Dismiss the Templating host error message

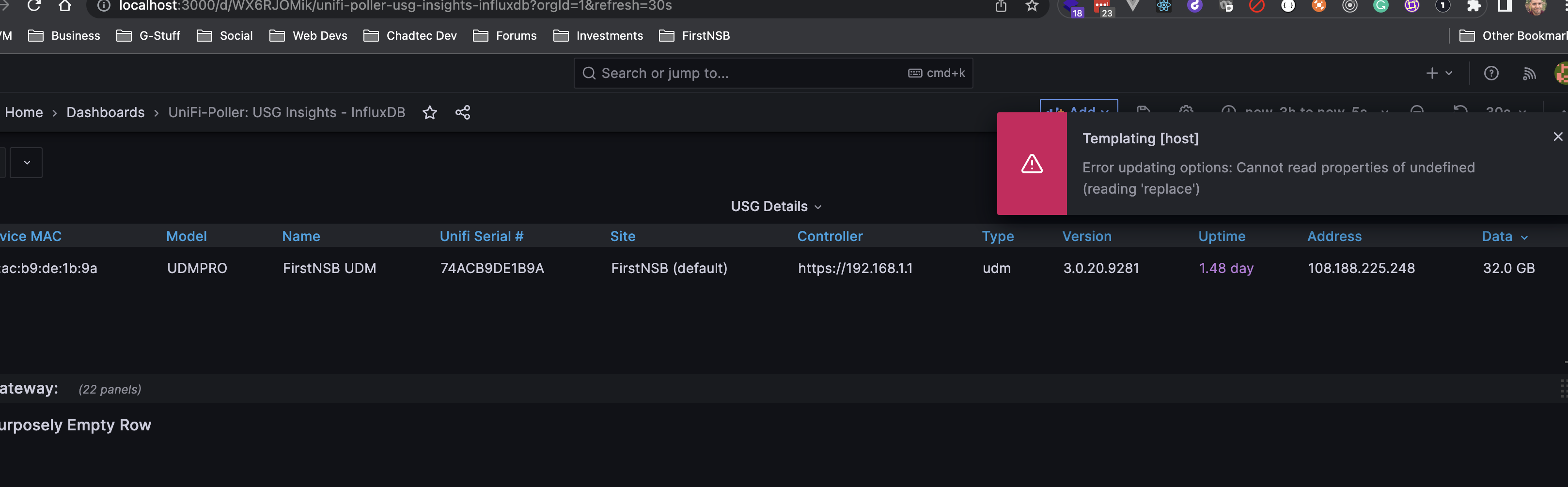1558,136
